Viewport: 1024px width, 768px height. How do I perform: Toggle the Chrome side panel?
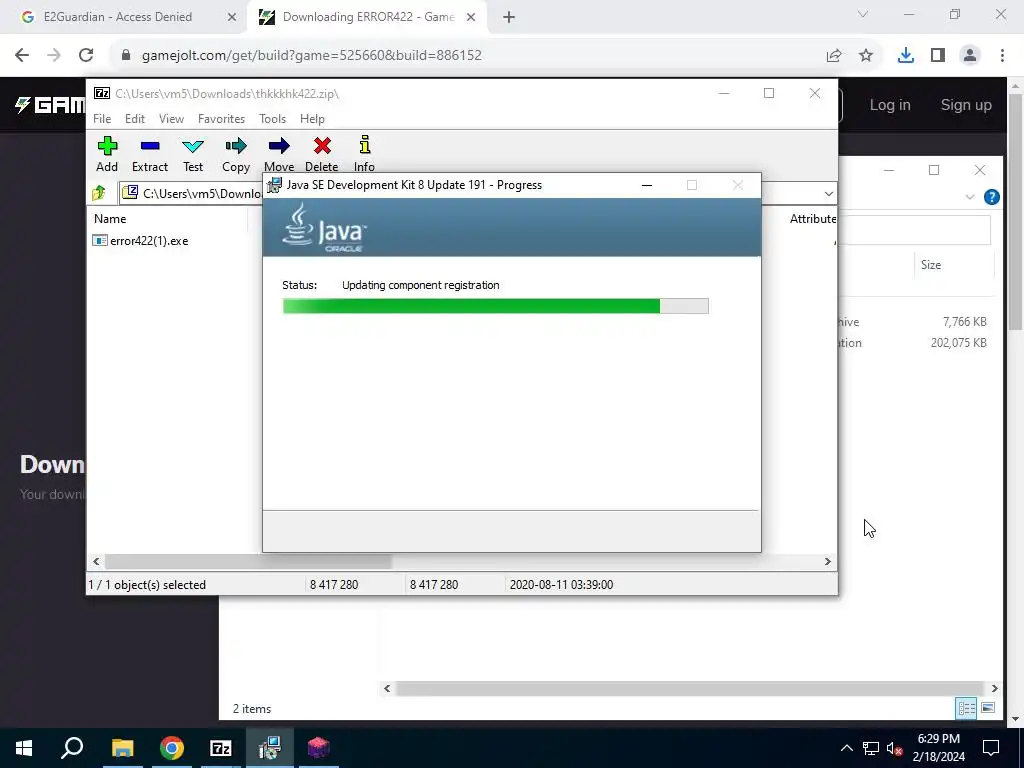point(938,56)
